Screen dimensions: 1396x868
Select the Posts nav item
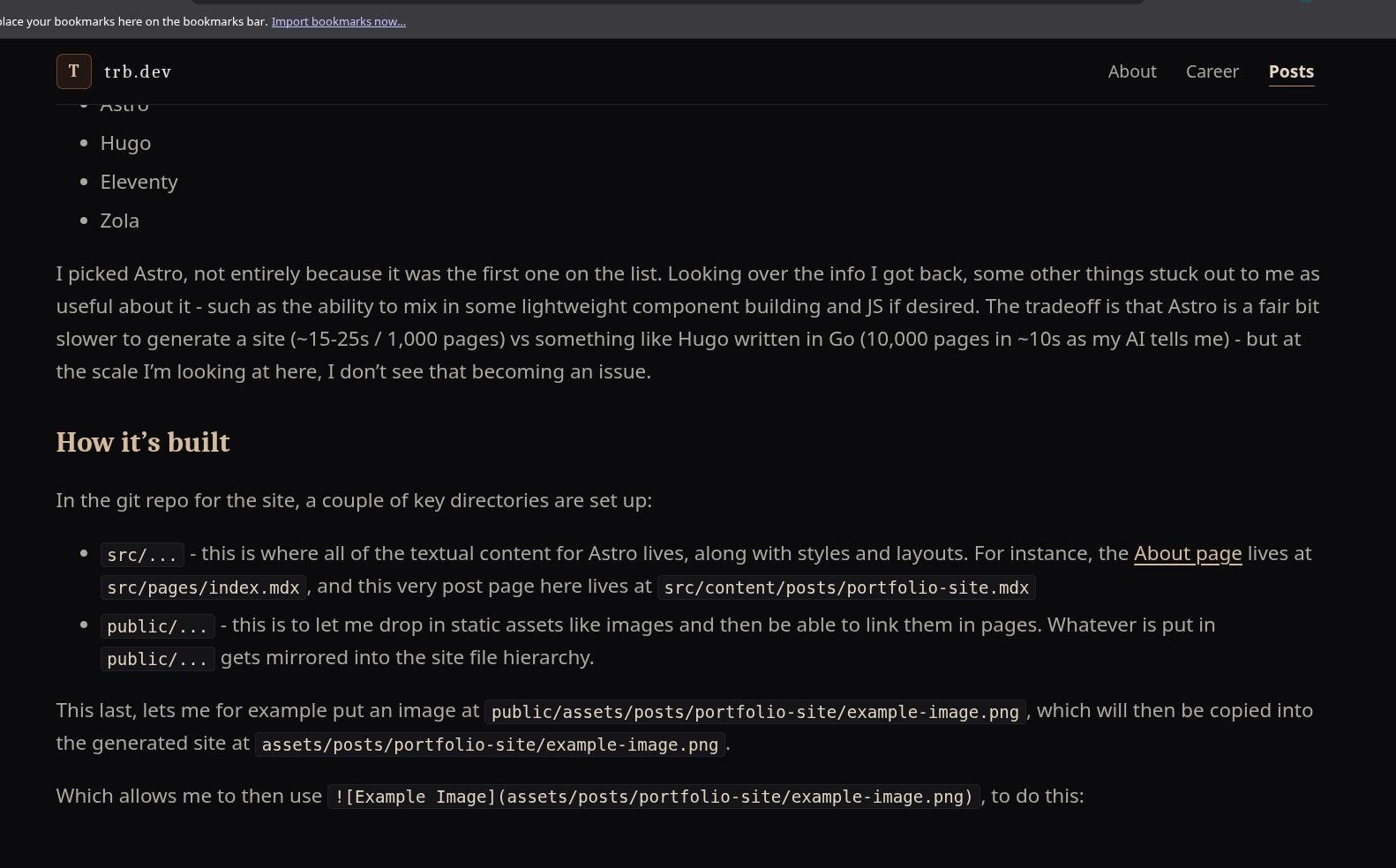(1291, 72)
